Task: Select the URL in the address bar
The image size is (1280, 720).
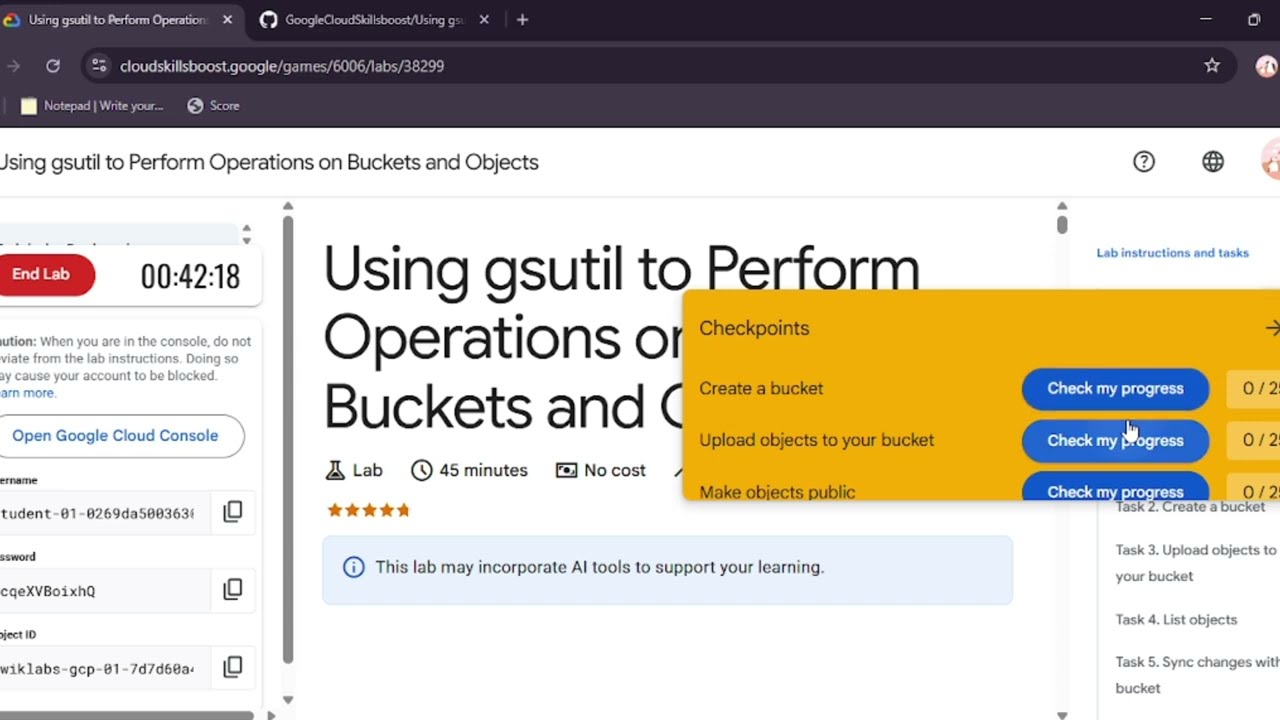Action: pos(282,66)
